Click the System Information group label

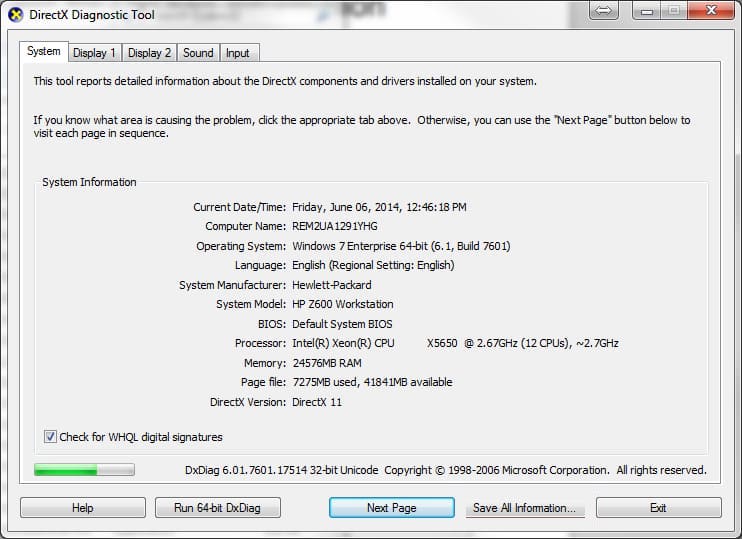(89, 182)
